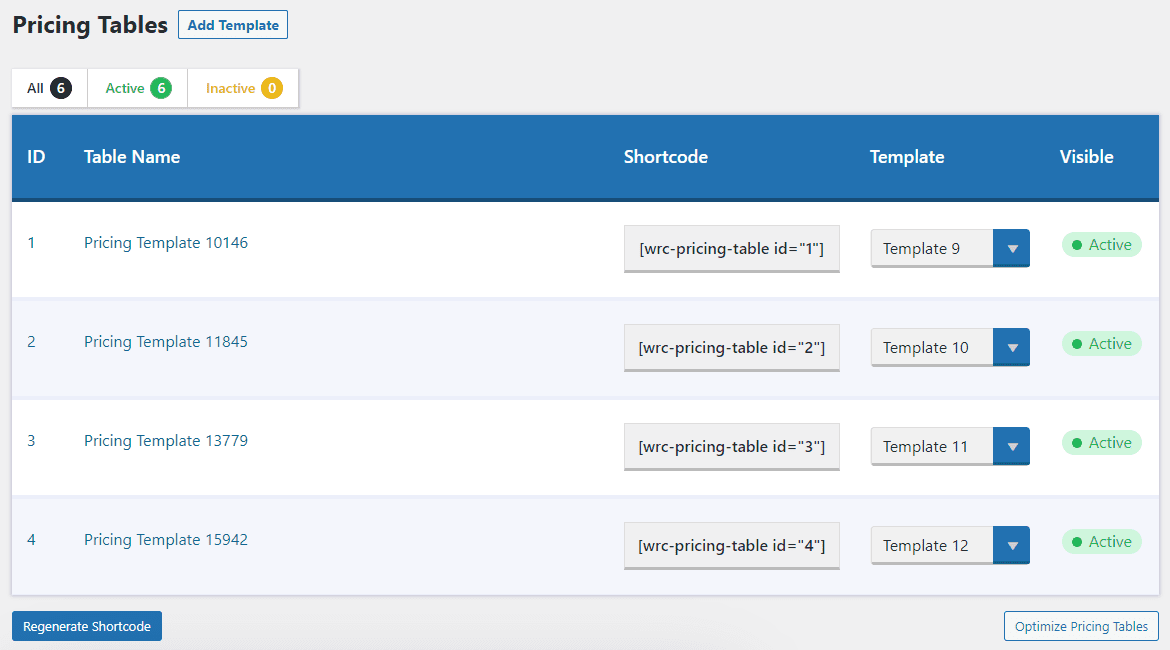The width and height of the screenshot is (1170, 650).
Task: Open Pricing Template 15942
Action: (x=166, y=540)
